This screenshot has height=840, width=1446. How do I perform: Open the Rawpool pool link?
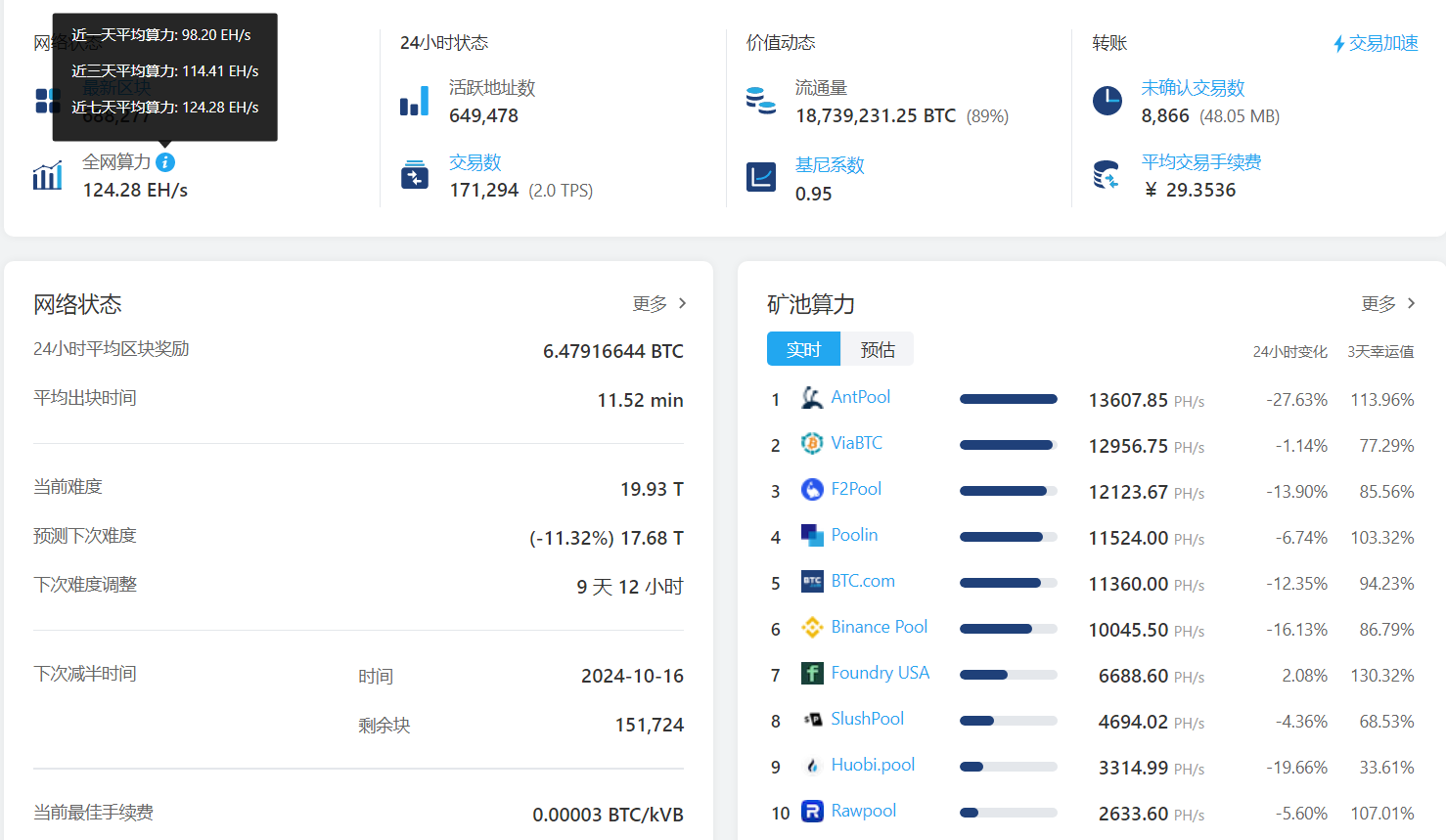tap(864, 811)
